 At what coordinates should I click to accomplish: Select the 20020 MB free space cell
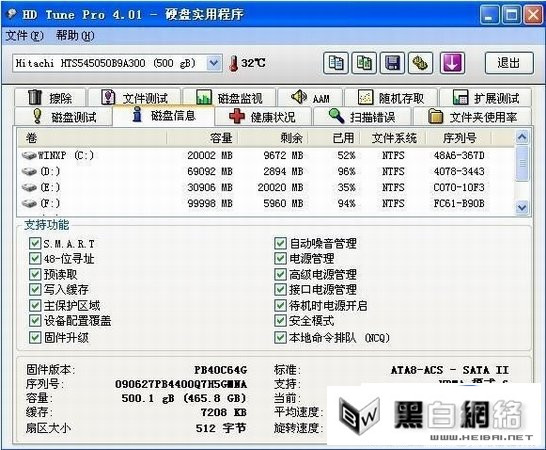coord(280,187)
